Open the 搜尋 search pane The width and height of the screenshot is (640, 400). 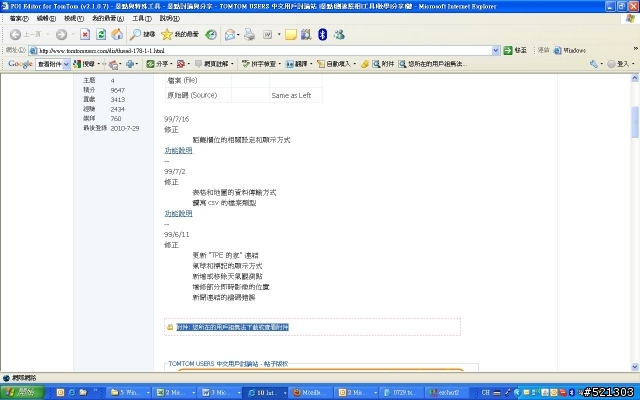[142, 35]
